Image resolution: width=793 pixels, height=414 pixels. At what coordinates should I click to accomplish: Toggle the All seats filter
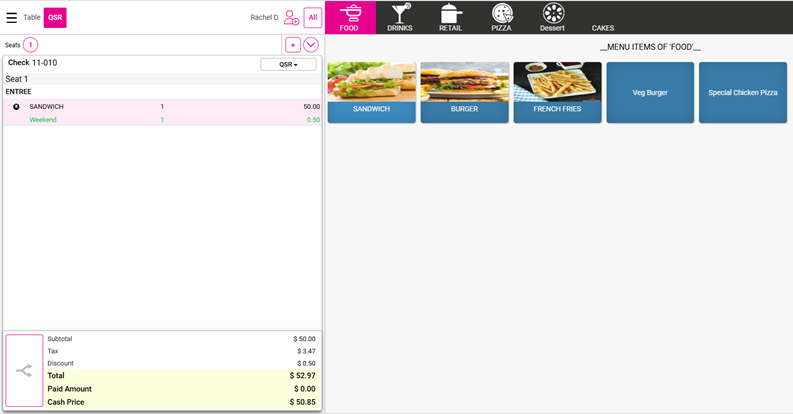[313, 17]
